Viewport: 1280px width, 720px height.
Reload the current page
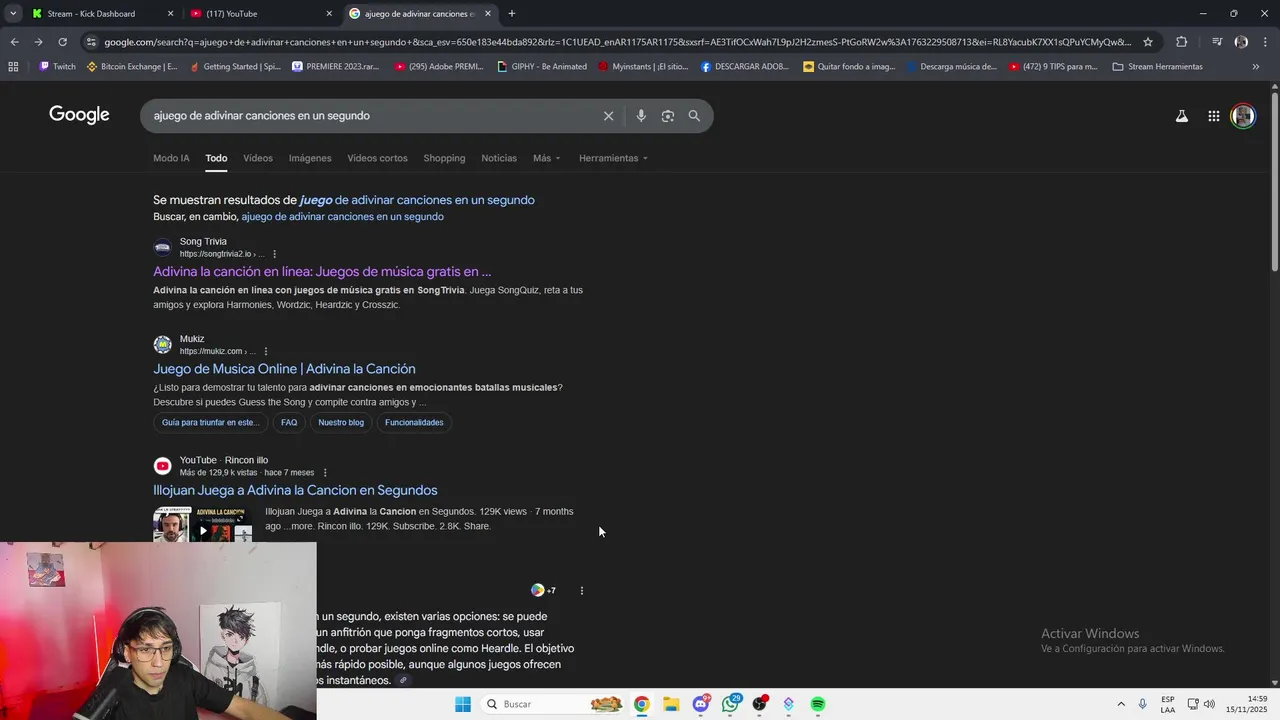point(62,42)
